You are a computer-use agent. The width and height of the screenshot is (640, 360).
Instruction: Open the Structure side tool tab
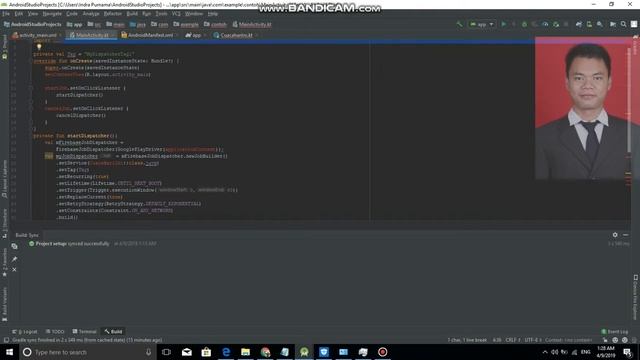4,224
